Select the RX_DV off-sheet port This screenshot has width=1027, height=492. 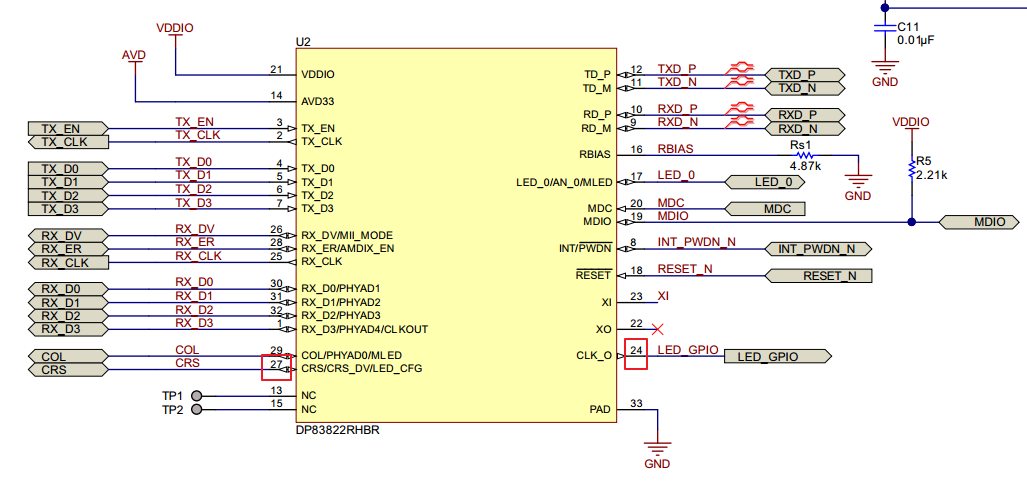pyautogui.click(x=67, y=236)
